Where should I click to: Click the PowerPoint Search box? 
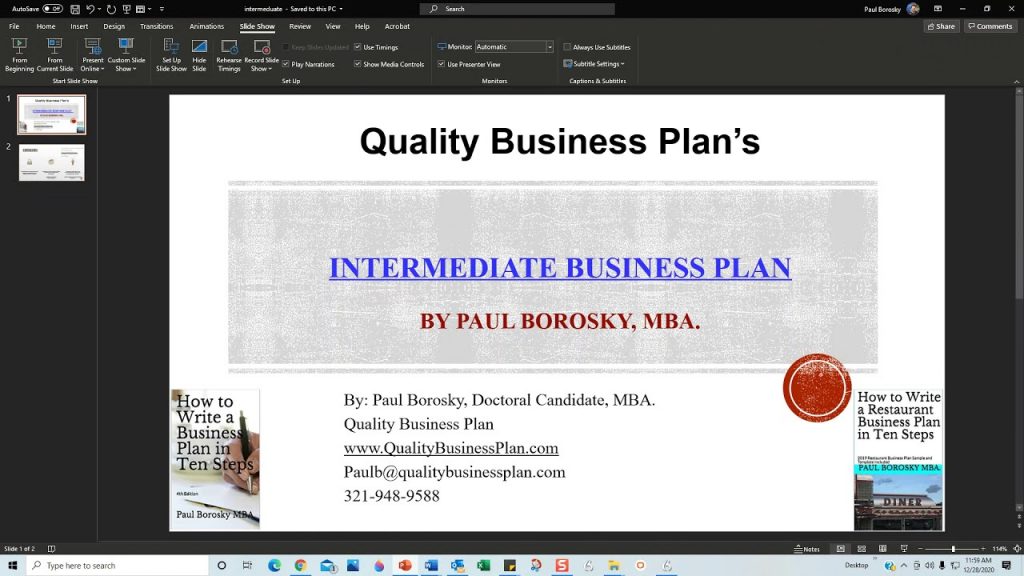(517, 9)
